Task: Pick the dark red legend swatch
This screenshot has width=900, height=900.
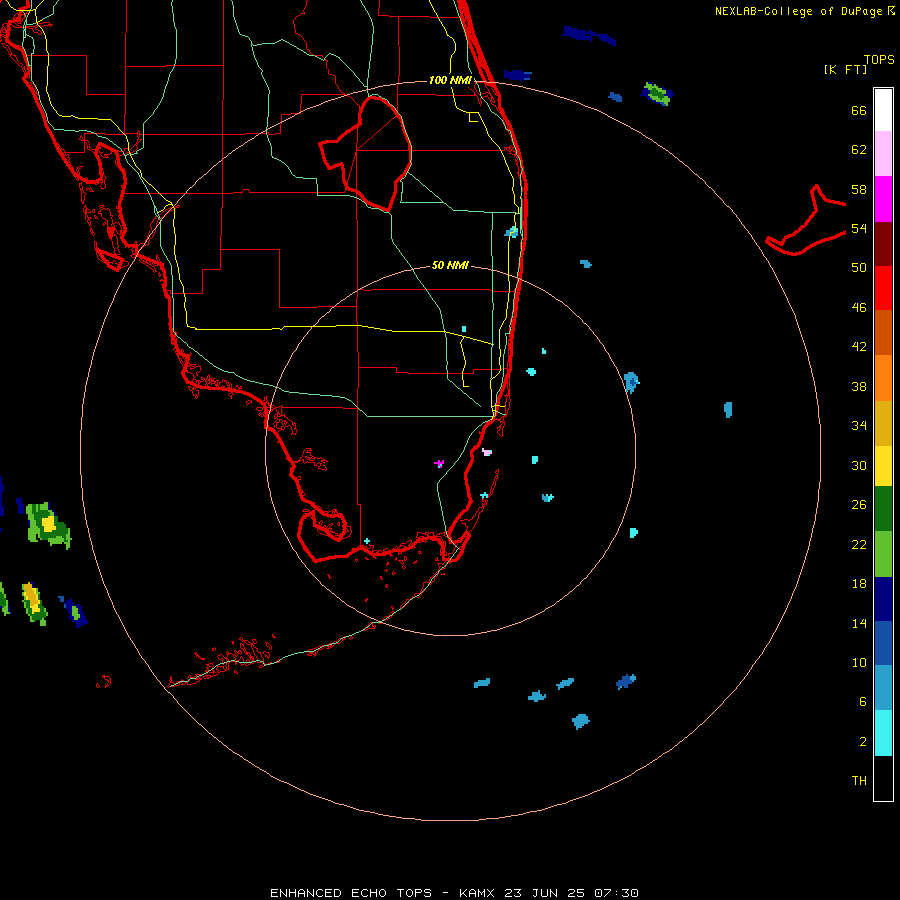Action: tap(883, 243)
